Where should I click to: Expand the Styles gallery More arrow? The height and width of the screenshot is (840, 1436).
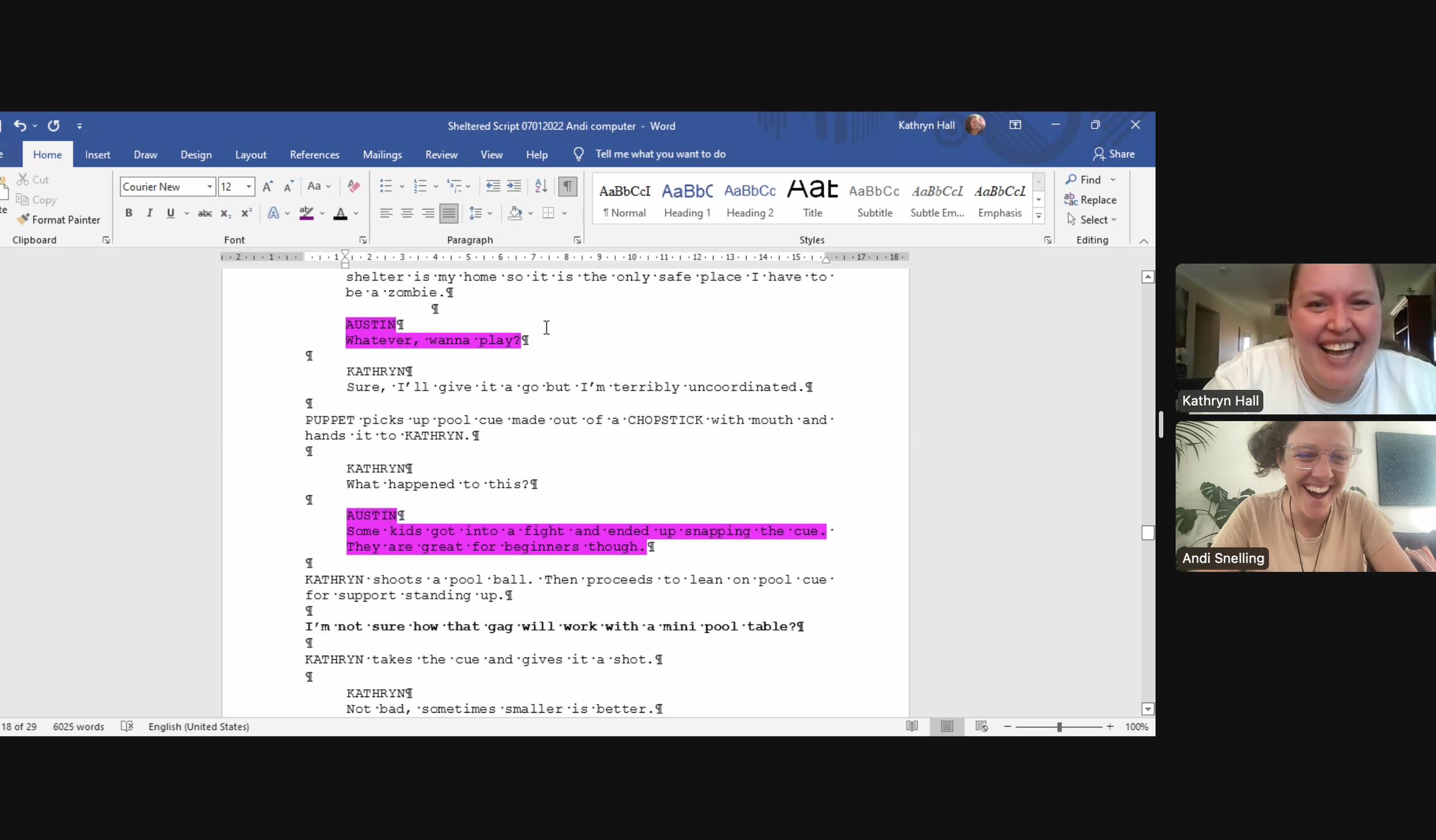1039,216
